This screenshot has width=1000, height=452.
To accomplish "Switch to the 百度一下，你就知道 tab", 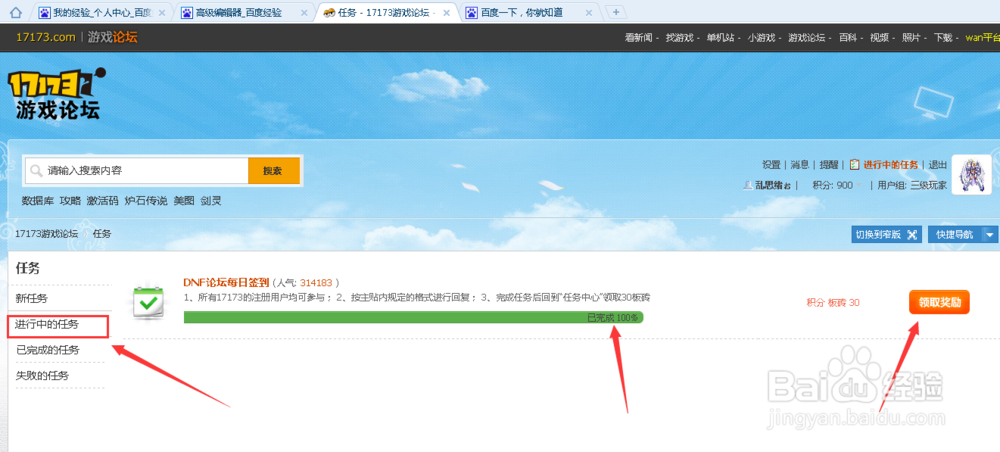I will (529, 13).
